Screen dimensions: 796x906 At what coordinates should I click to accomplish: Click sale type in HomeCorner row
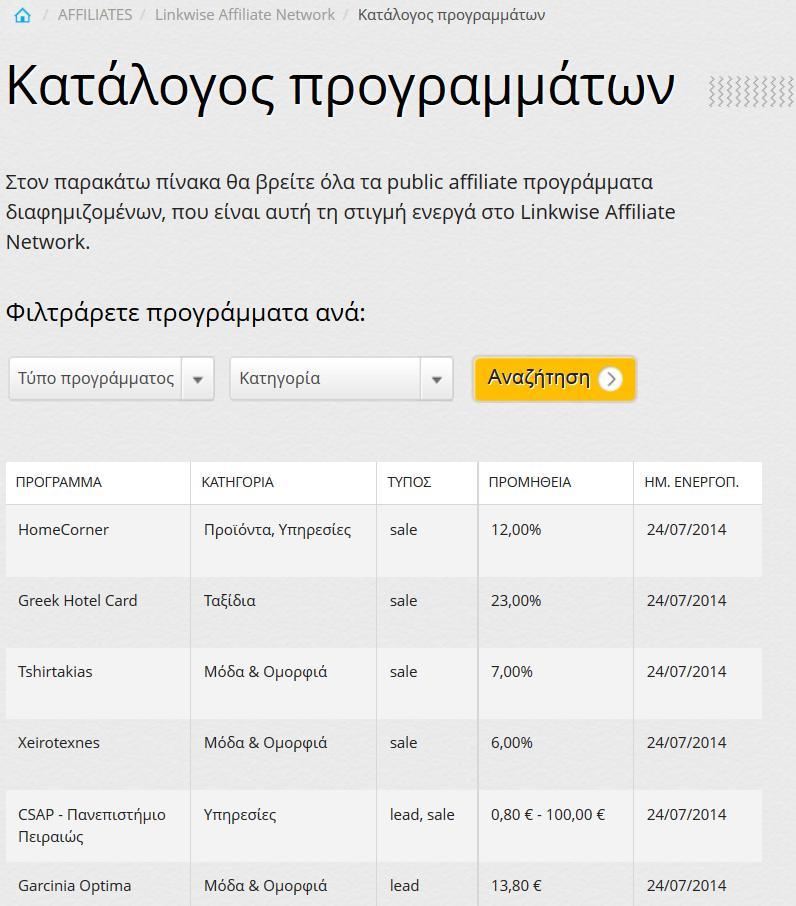[403, 530]
